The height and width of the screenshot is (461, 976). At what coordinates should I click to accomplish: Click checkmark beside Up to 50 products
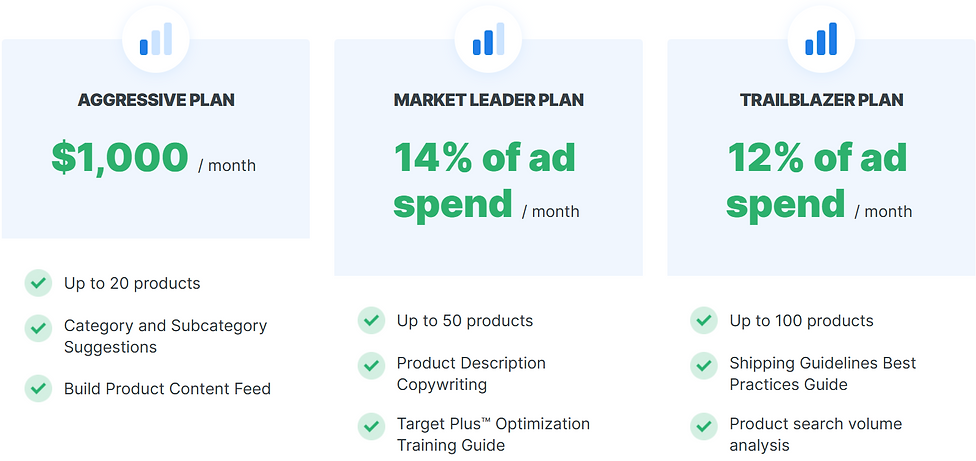pos(371,320)
